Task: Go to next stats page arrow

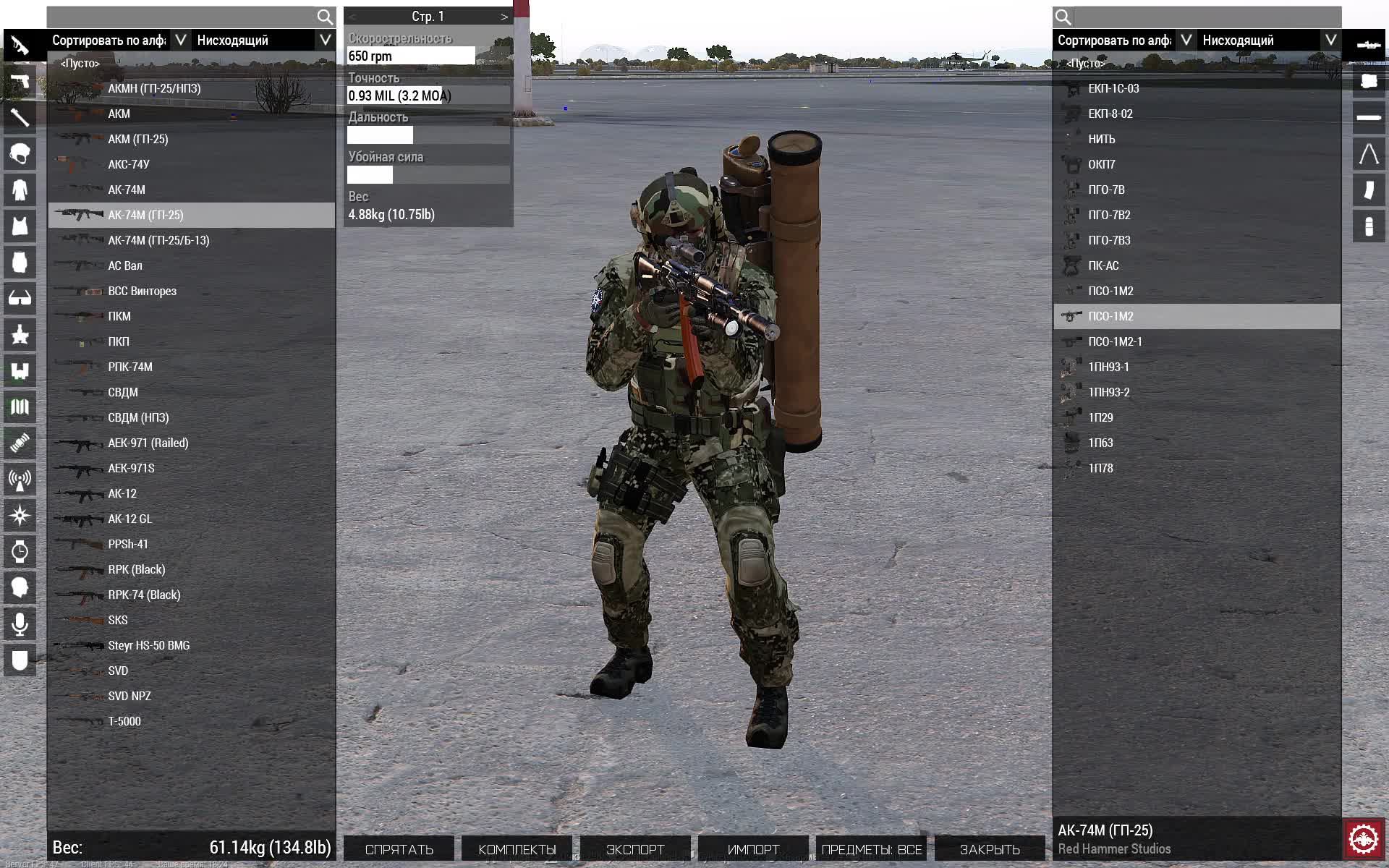Action: (504, 16)
